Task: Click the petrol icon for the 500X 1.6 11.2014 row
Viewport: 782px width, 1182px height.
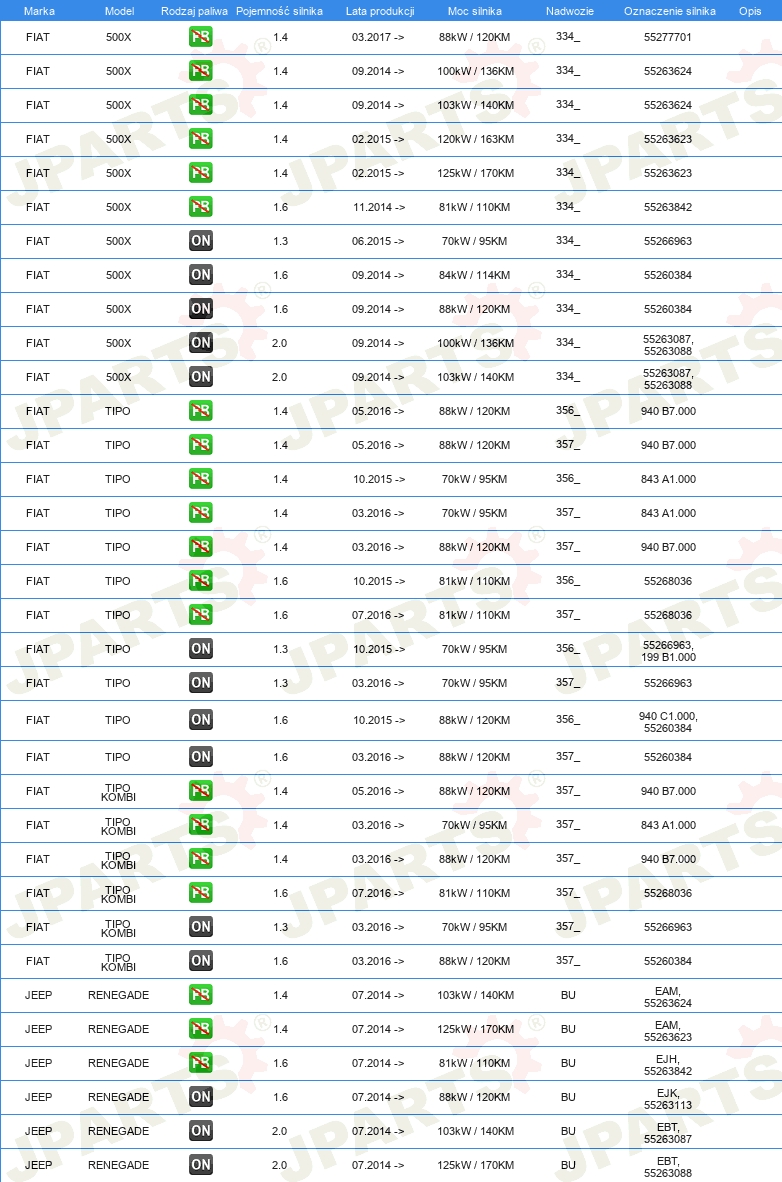Action: (x=201, y=207)
